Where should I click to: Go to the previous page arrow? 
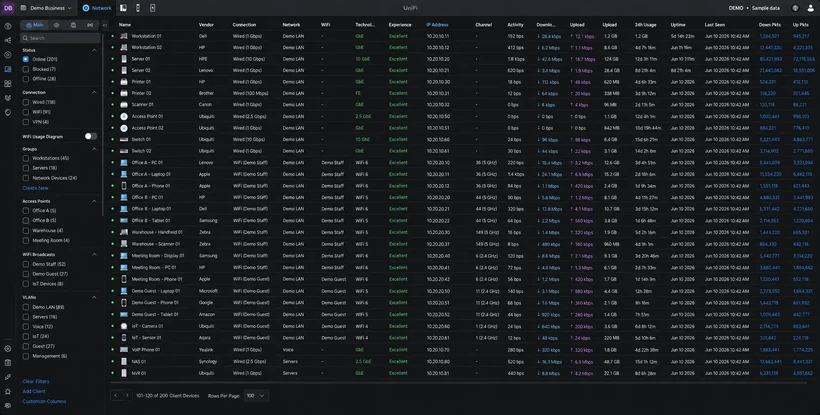pos(116,396)
